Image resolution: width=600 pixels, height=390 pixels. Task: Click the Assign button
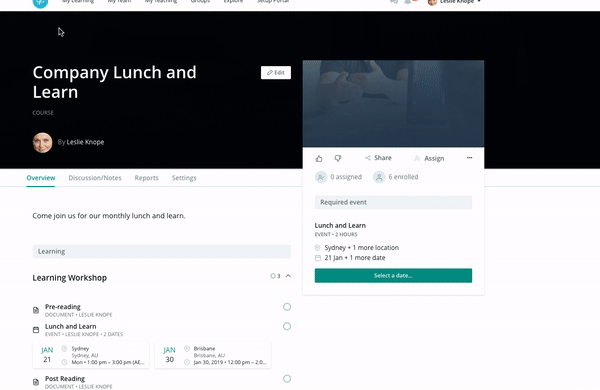tap(429, 158)
